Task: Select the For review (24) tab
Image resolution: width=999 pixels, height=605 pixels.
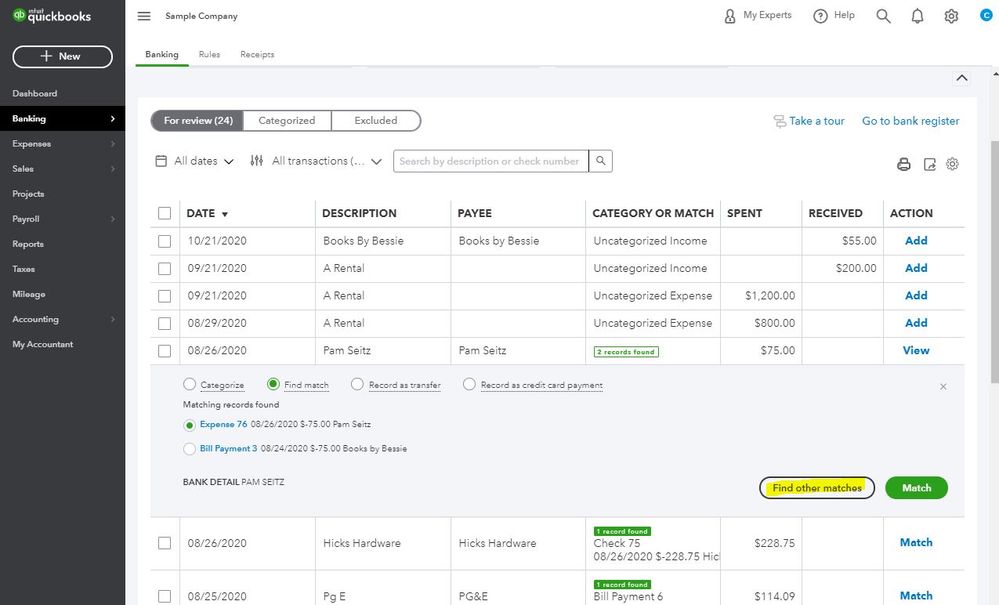Action: click(198, 120)
